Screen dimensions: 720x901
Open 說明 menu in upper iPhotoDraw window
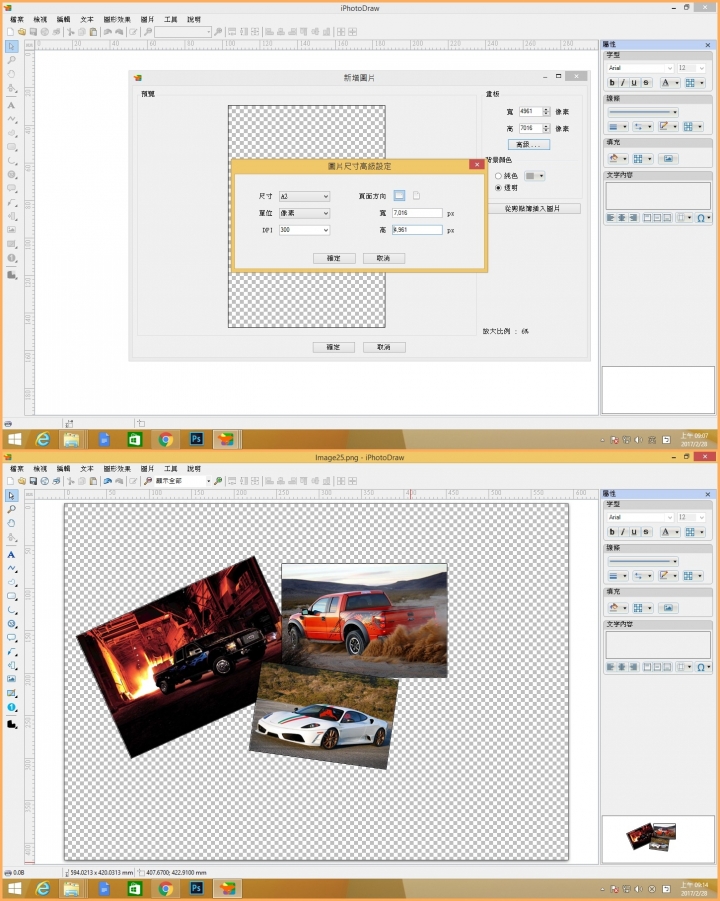194,20
